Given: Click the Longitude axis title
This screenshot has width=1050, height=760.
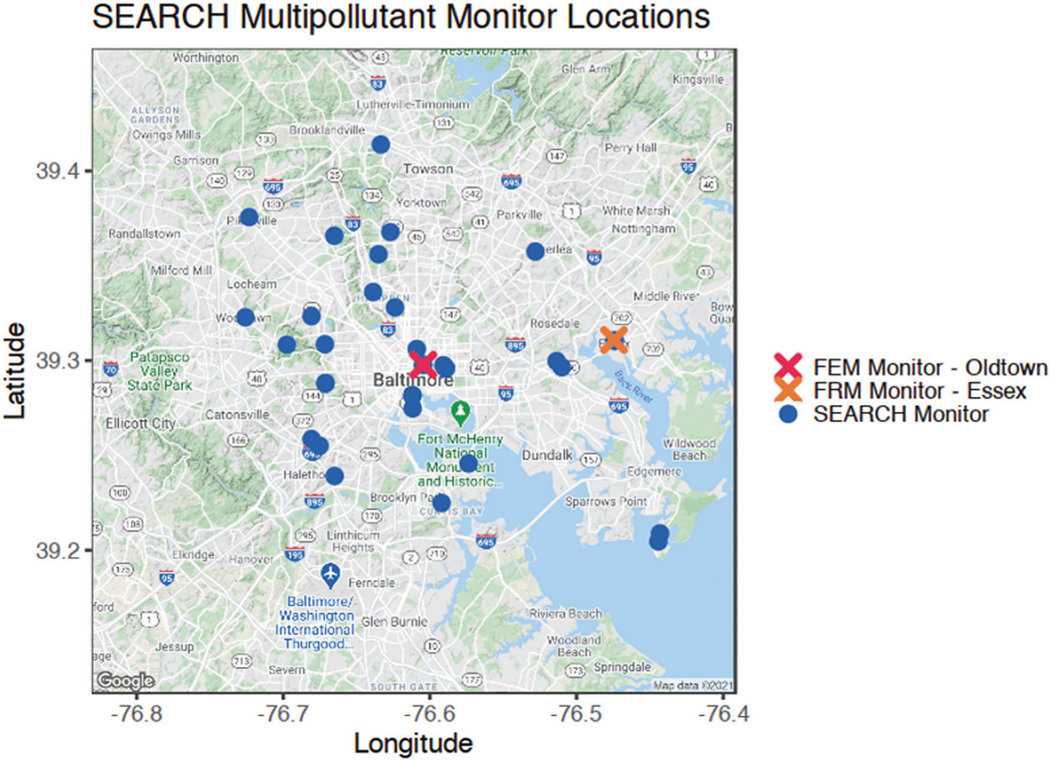Looking at the screenshot, I should point(412,743).
